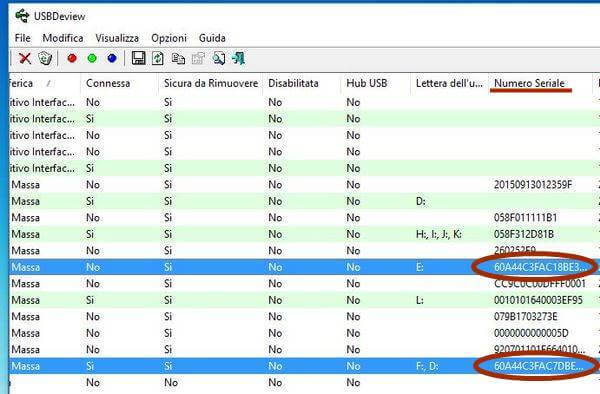Open the Guida menu
The image size is (600, 394).
coord(212,38)
